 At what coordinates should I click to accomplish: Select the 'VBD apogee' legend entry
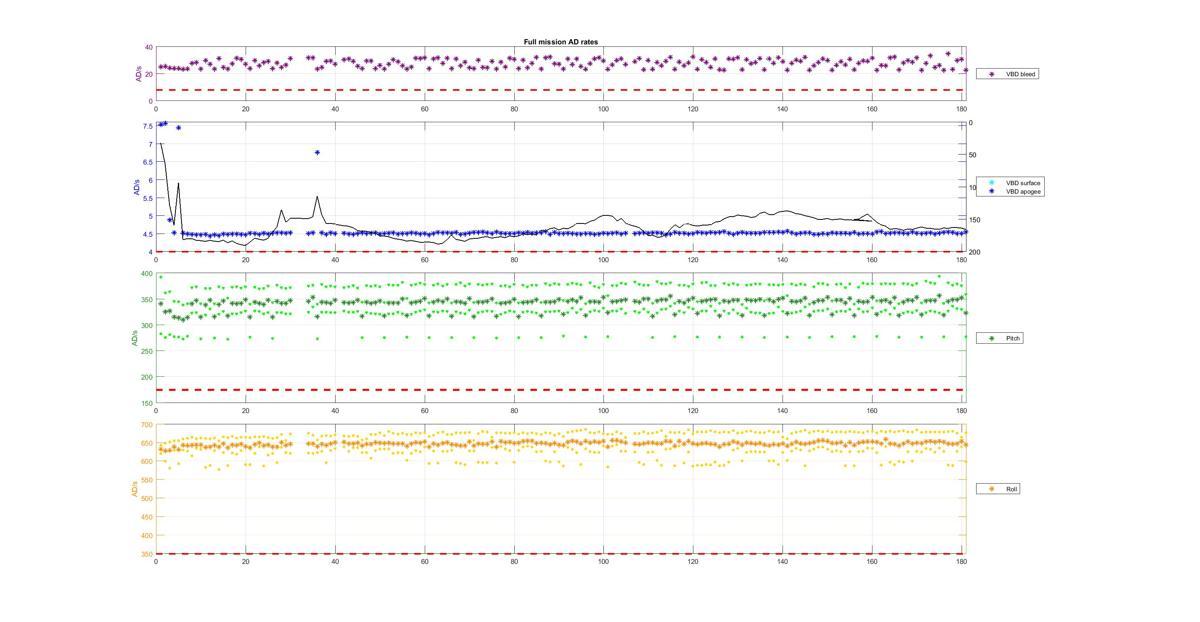(x=1023, y=191)
